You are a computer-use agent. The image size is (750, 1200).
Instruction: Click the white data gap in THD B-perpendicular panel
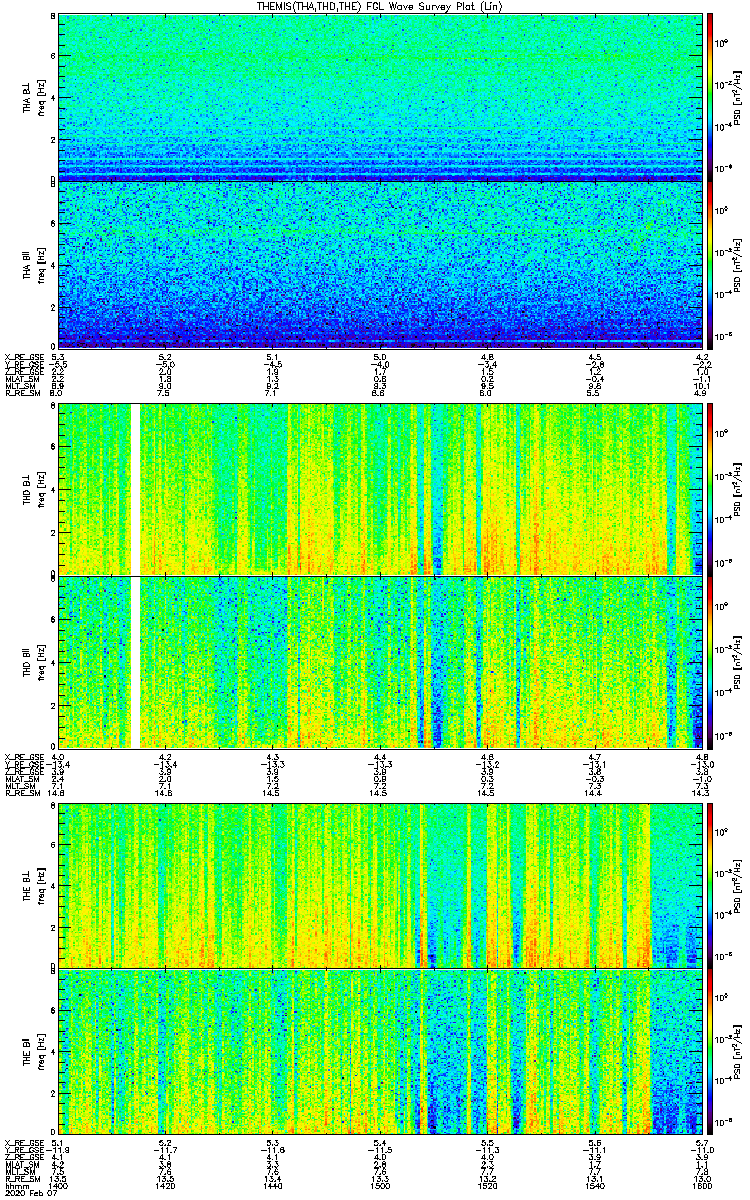[x=135, y=488]
